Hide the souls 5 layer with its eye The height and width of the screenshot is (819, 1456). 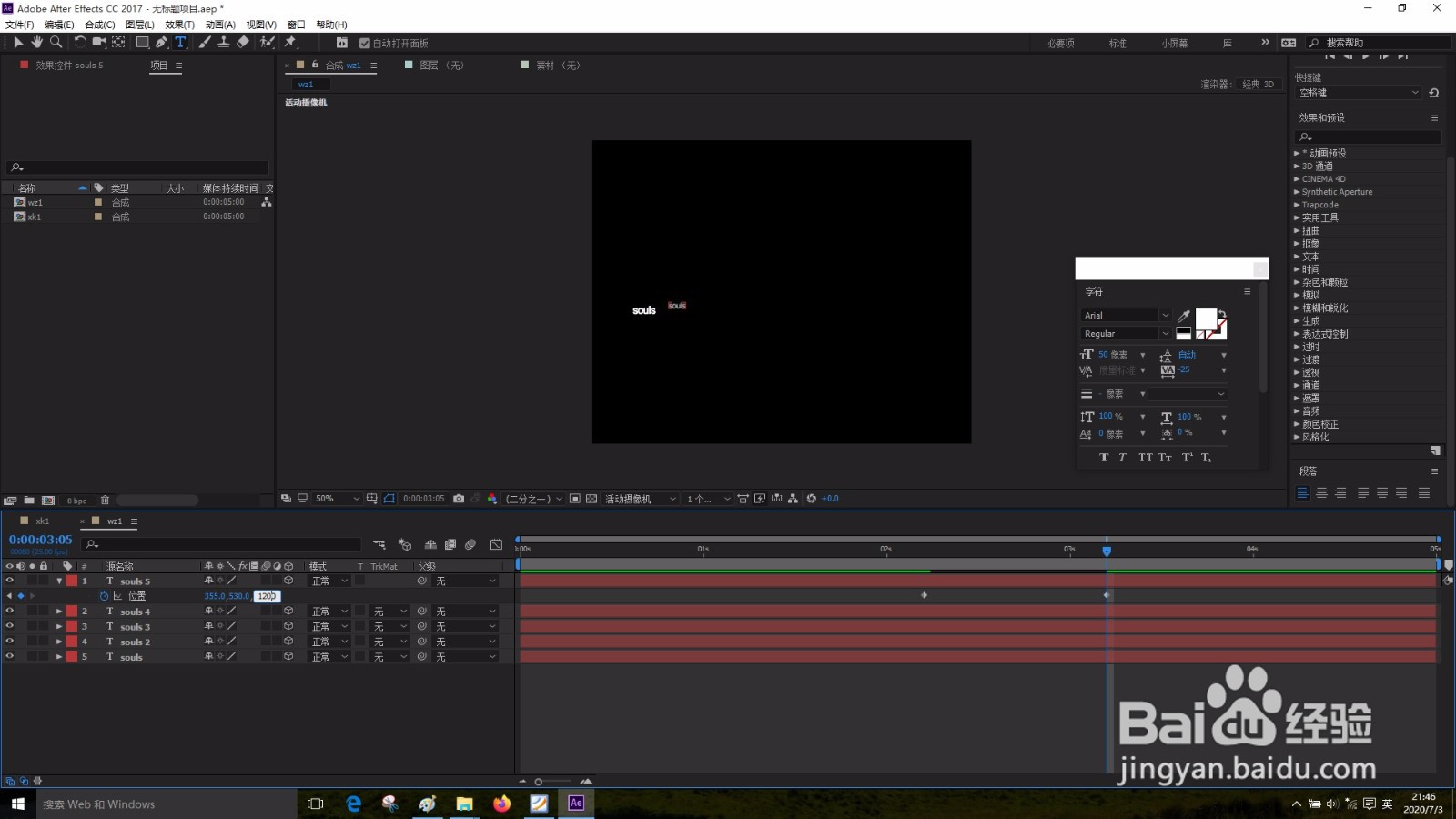pyautogui.click(x=10, y=581)
